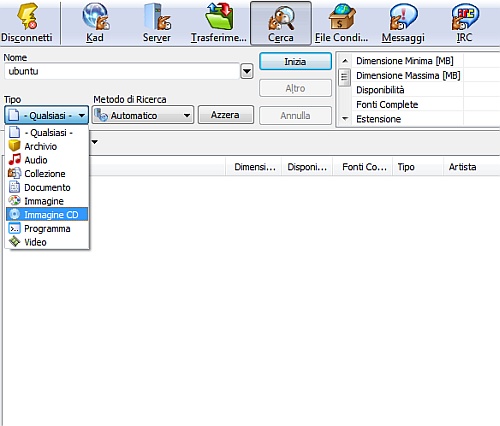Start the search with Inizia button
The image size is (500, 426).
click(x=295, y=62)
